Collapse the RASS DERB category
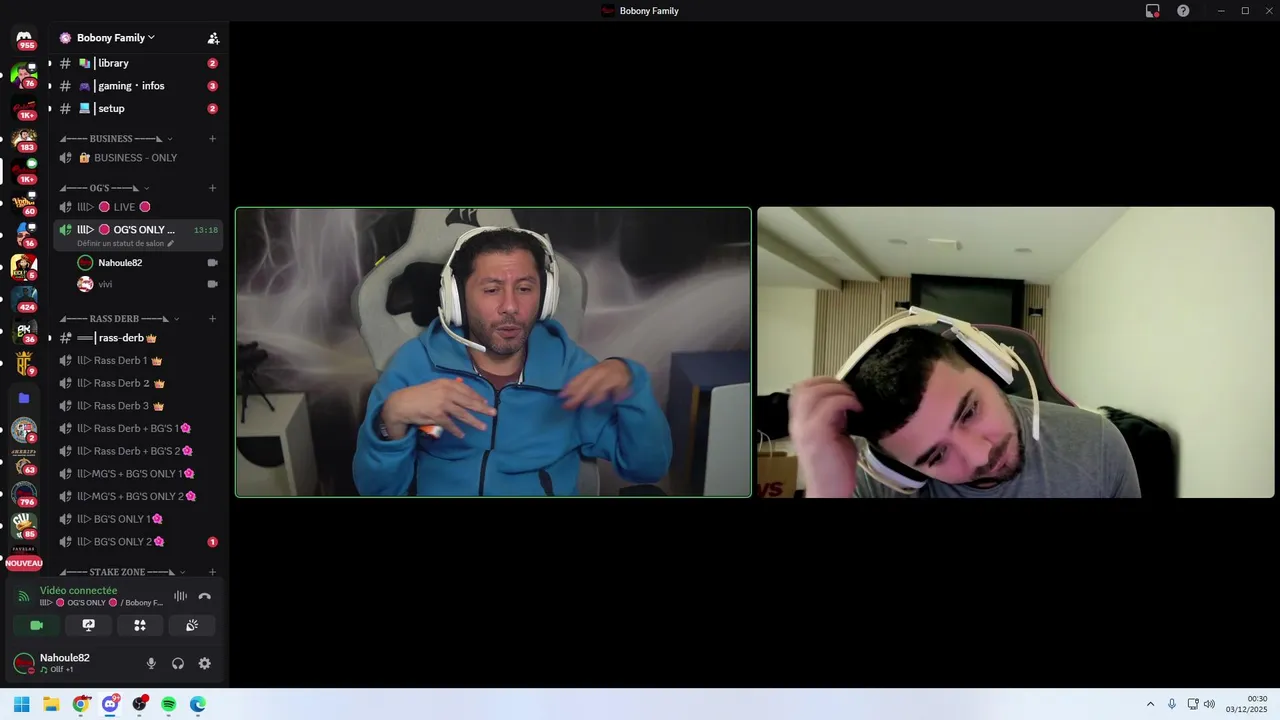Screen dimensions: 1280x720 119,319
